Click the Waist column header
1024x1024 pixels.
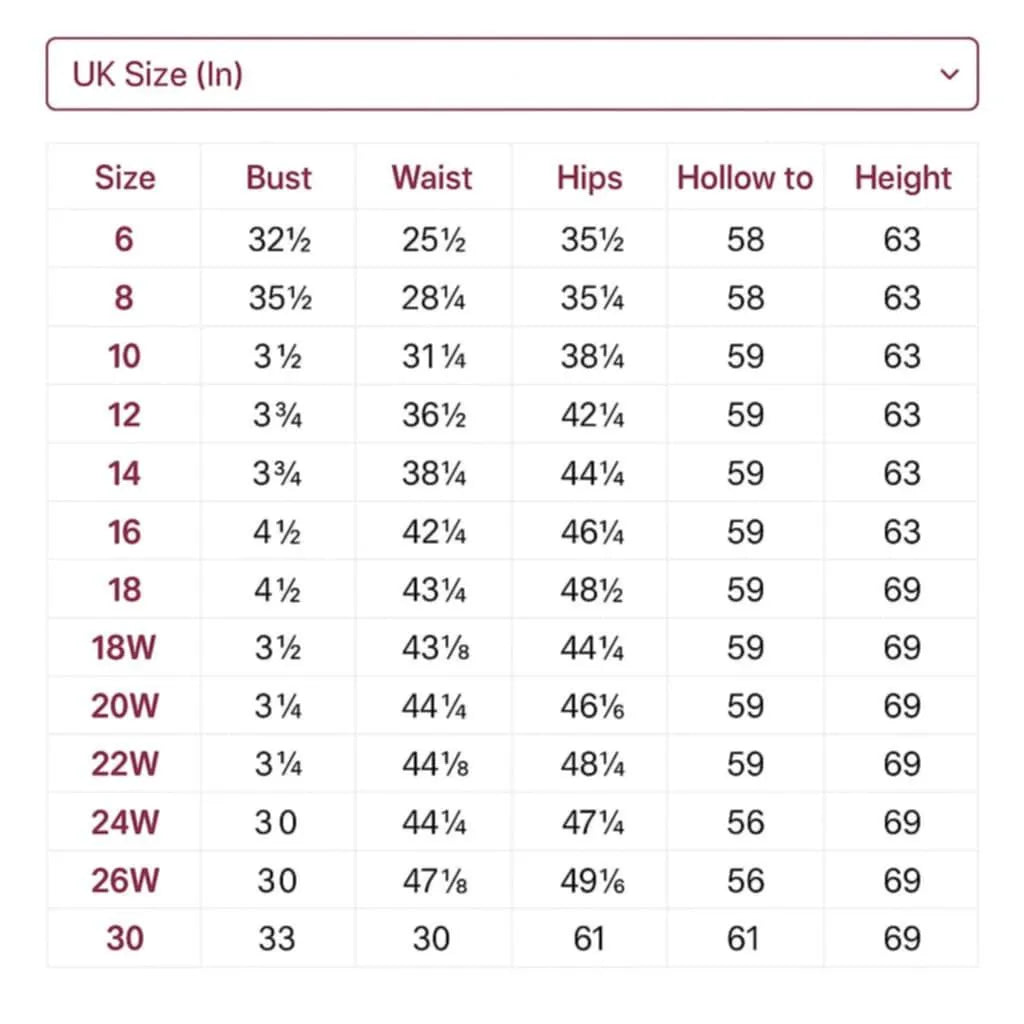point(432,178)
